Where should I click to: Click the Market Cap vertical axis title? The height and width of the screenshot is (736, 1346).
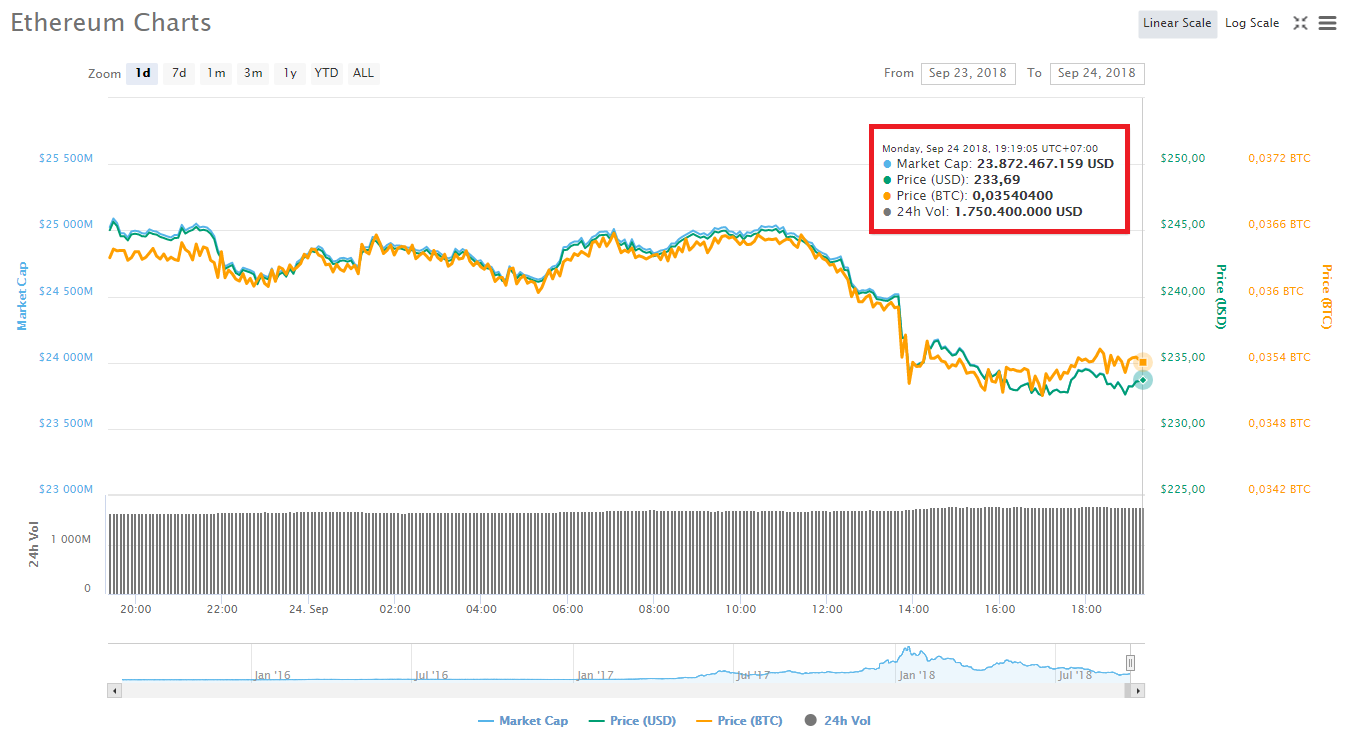(20, 296)
